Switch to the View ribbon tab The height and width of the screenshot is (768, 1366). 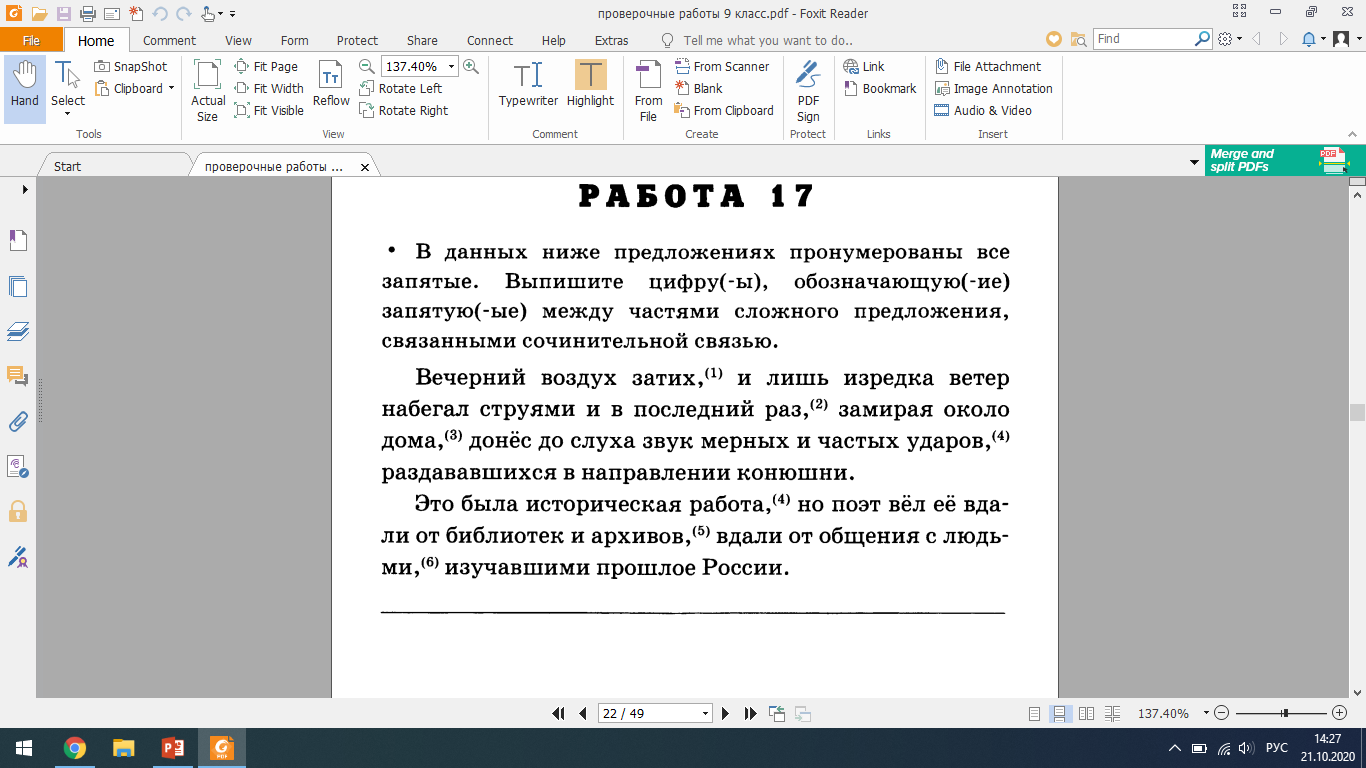(x=238, y=40)
